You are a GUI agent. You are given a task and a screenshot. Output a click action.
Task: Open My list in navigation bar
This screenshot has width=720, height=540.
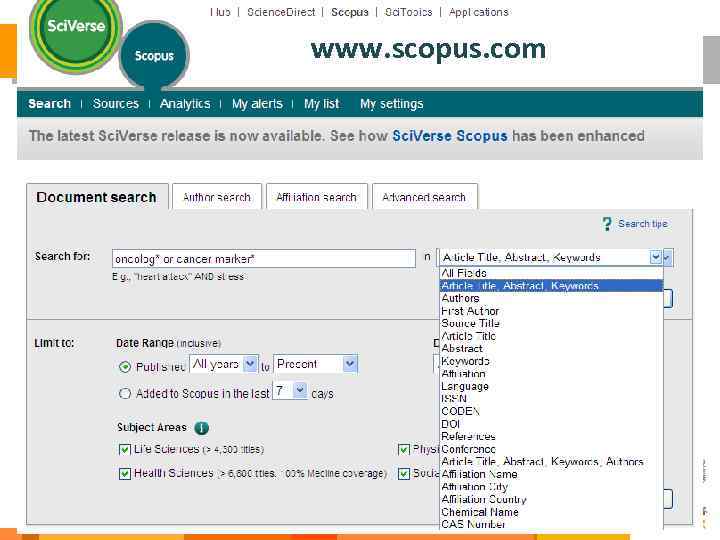pos(321,104)
